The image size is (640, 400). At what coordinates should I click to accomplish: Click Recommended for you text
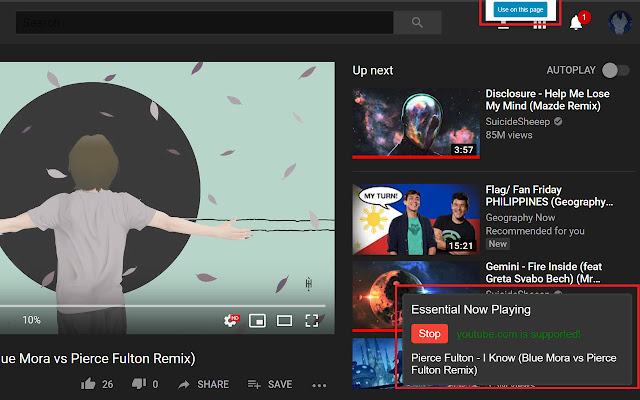(535, 231)
